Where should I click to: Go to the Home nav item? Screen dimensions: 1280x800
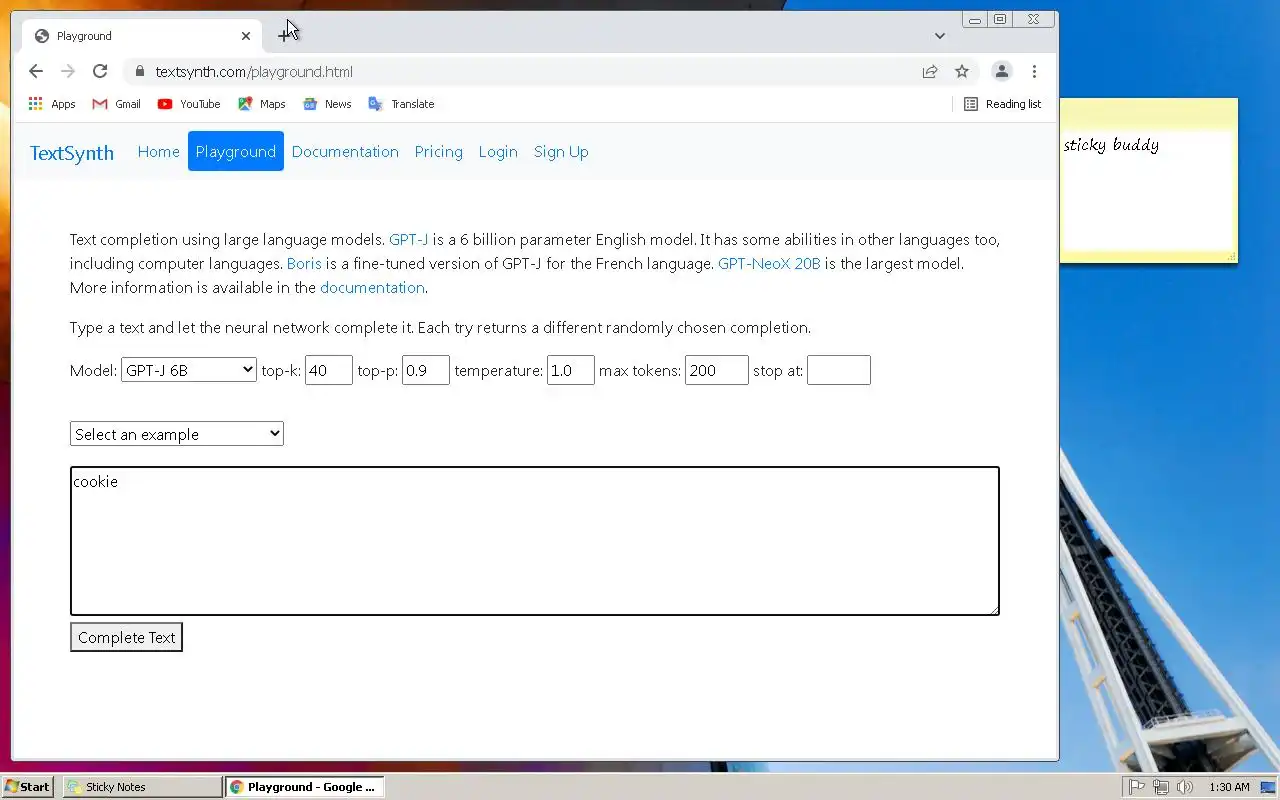pyautogui.click(x=159, y=152)
